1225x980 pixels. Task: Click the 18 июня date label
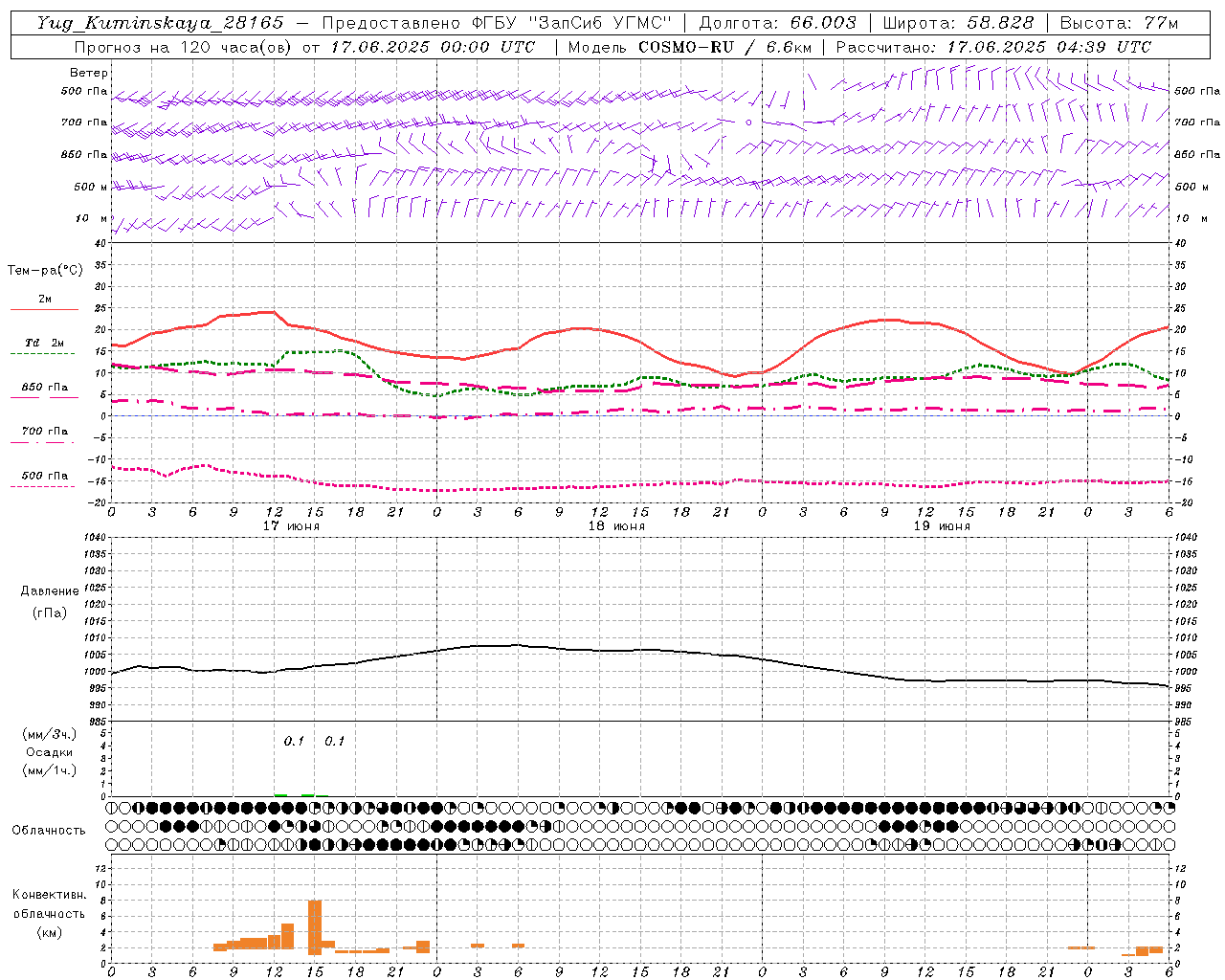[x=616, y=526]
